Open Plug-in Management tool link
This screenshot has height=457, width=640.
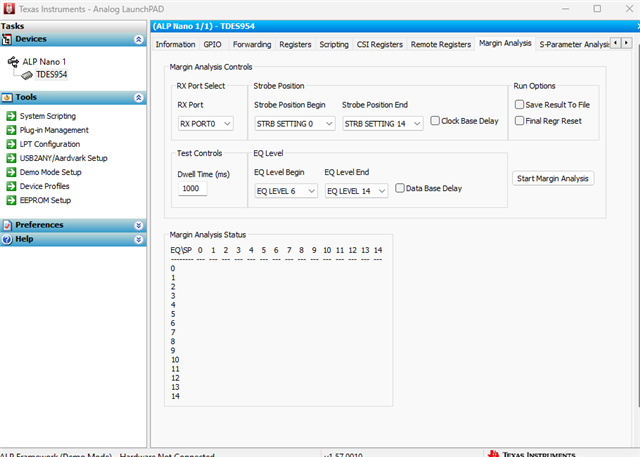pyautogui.click(x=54, y=130)
